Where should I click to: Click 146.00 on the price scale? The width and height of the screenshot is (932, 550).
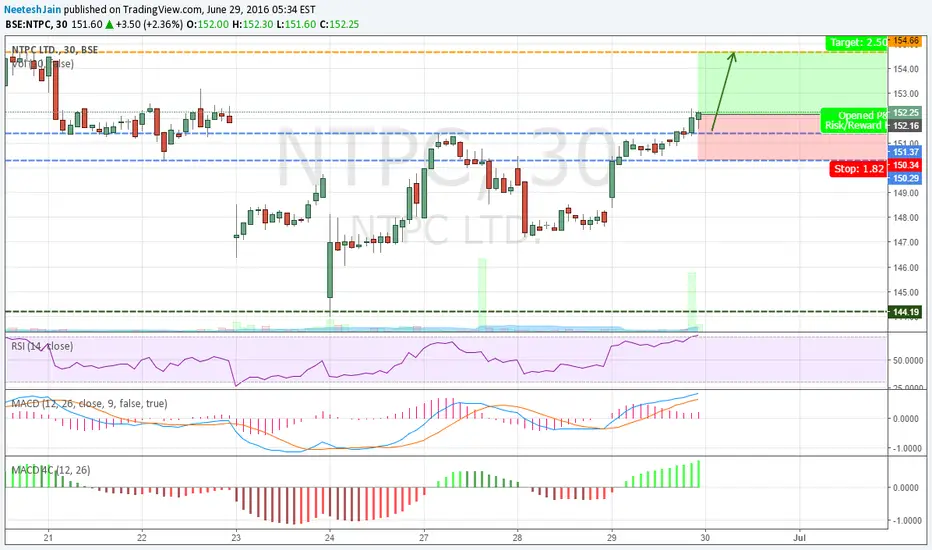[x=906, y=268]
